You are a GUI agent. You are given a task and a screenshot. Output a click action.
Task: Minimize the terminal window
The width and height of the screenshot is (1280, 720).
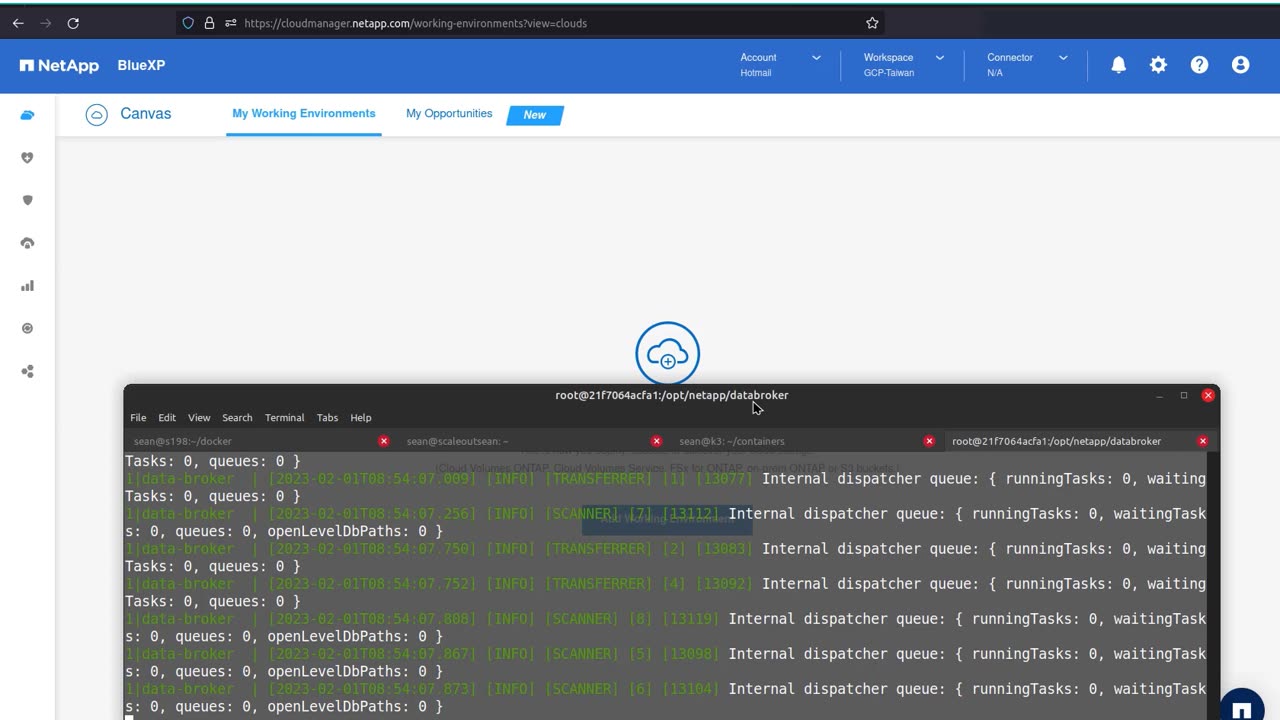click(x=1159, y=396)
